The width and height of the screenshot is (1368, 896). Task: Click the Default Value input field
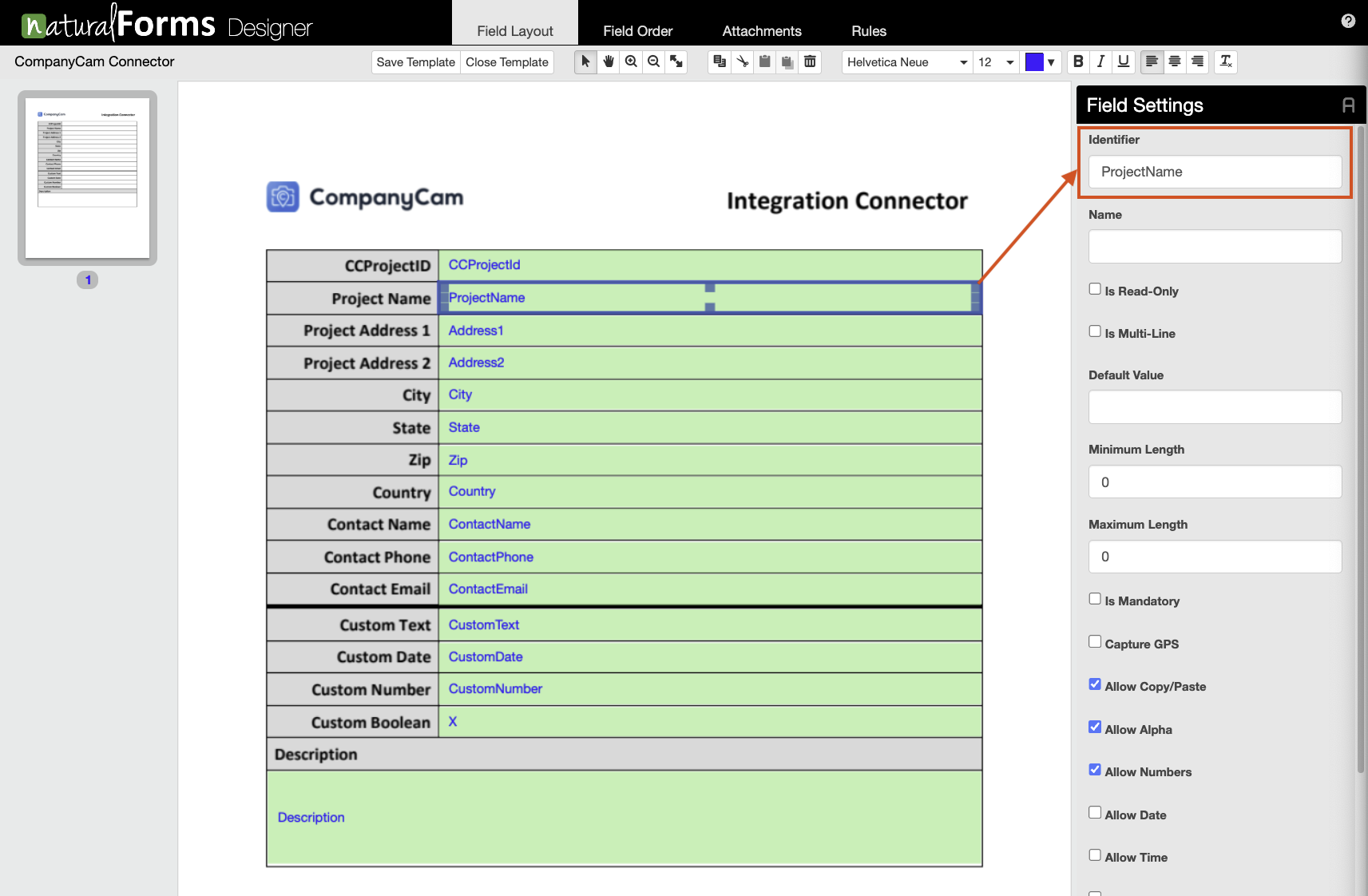(x=1215, y=407)
